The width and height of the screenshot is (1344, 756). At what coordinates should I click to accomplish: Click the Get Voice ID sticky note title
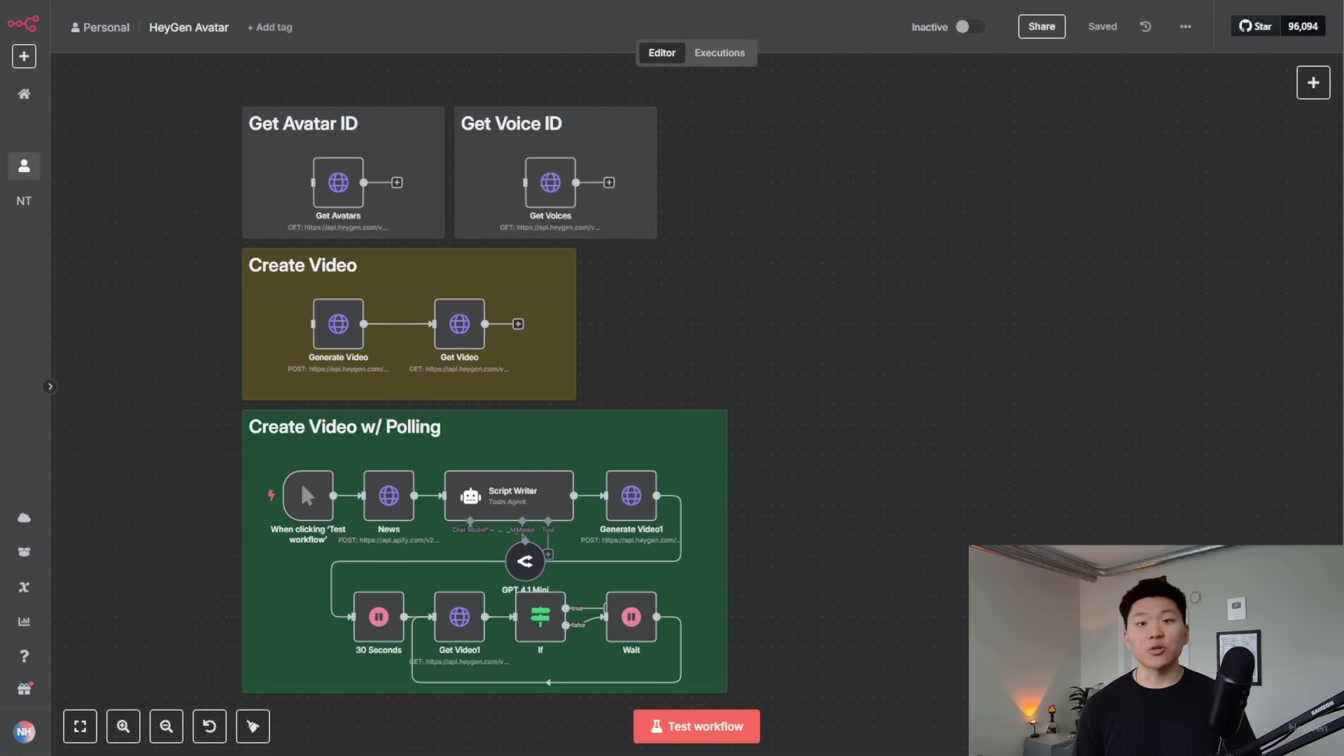[511, 124]
